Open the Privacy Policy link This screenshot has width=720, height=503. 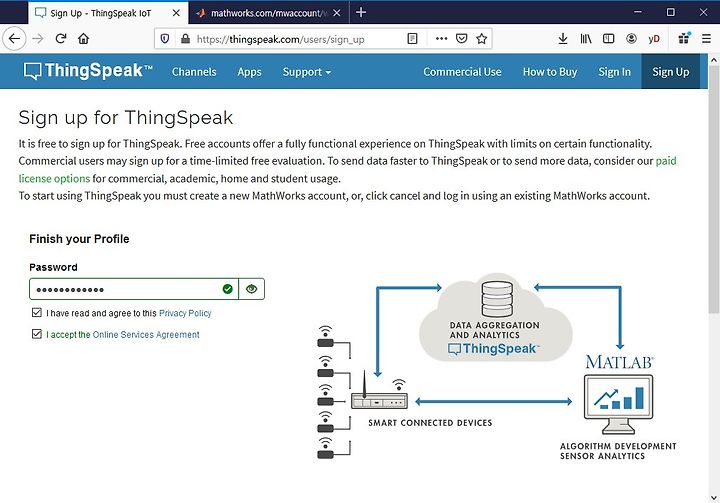185,313
